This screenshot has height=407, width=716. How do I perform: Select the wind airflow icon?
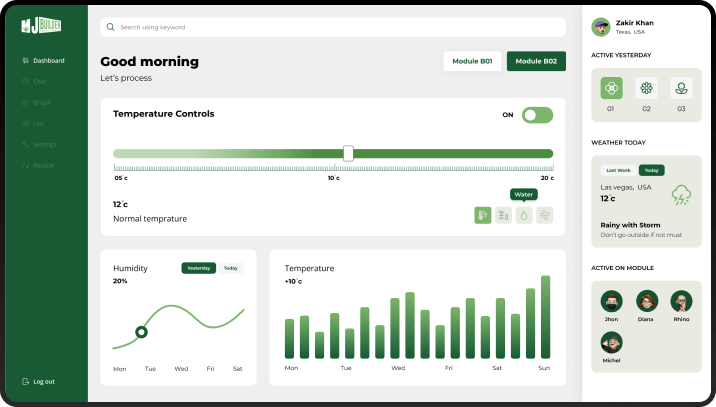[545, 215]
